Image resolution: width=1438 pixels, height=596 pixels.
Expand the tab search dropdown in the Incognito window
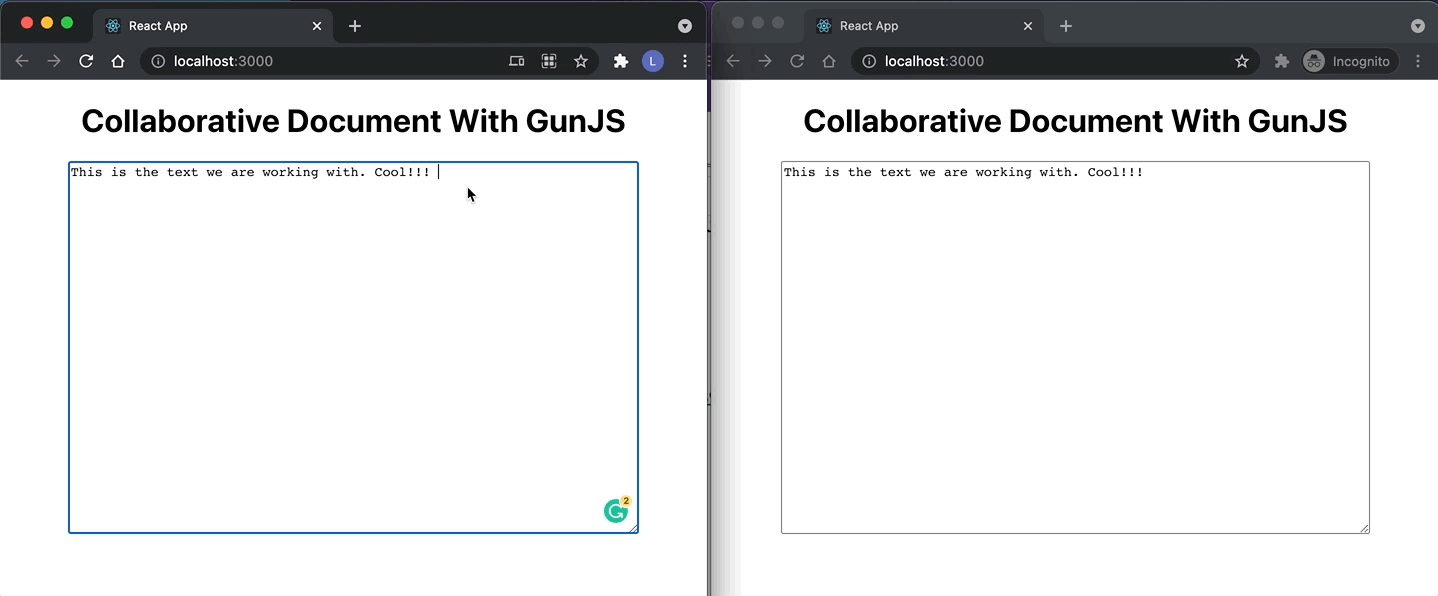pyautogui.click(x=1417, y=26)
